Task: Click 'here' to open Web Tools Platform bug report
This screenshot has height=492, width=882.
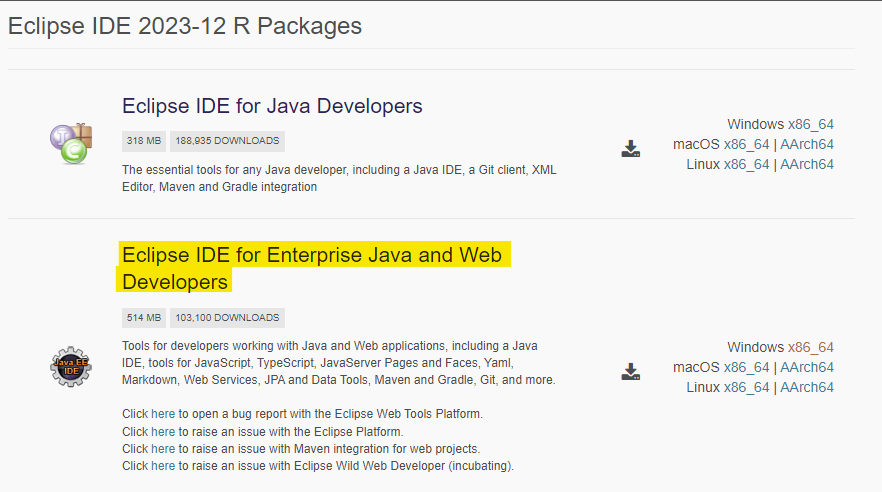Action: [163, 414]
